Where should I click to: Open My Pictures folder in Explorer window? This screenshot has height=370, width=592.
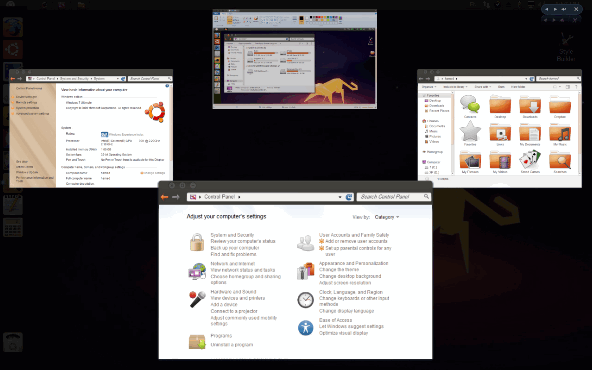470,160
